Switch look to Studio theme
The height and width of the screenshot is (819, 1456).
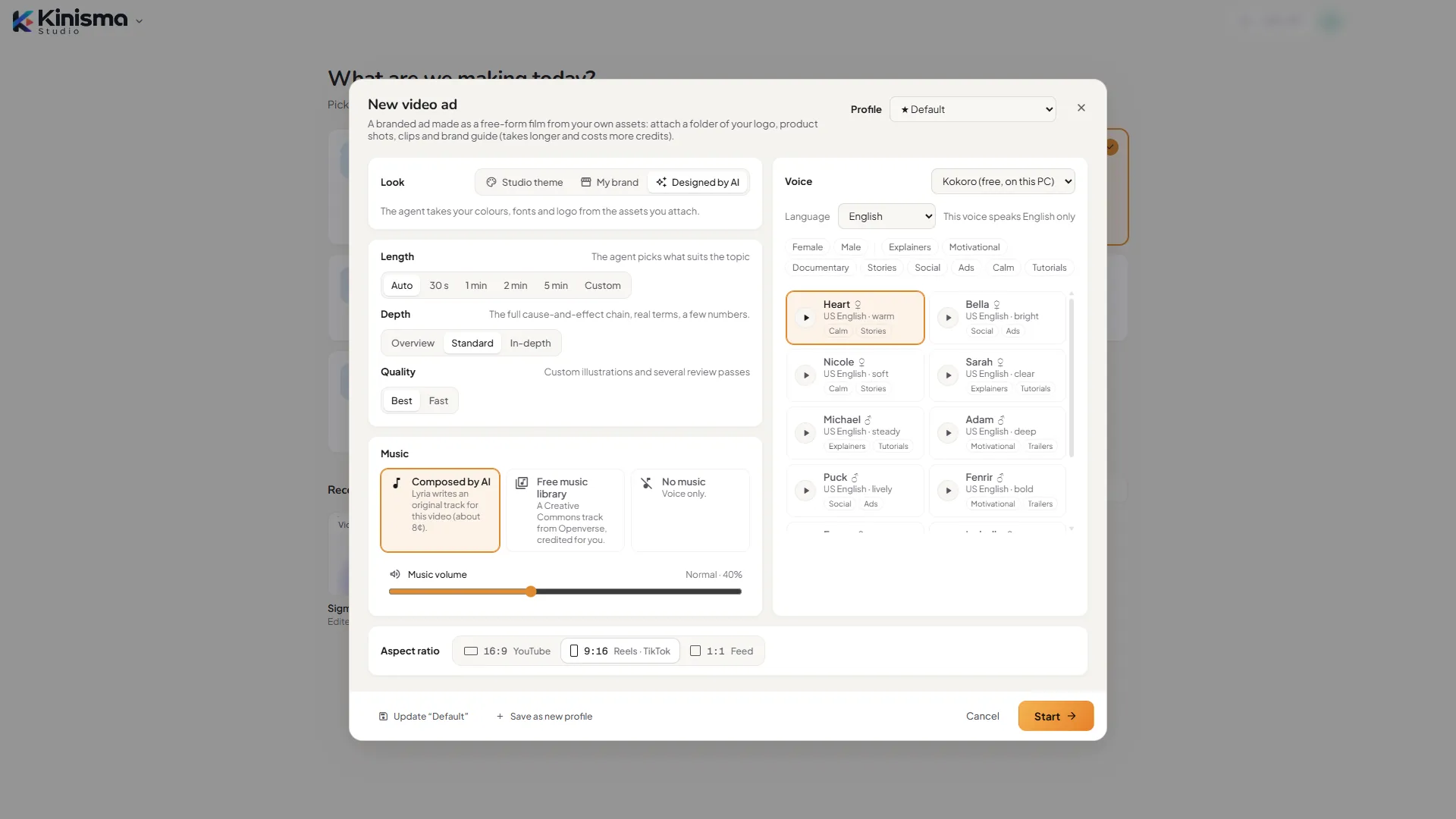point(525,182)
